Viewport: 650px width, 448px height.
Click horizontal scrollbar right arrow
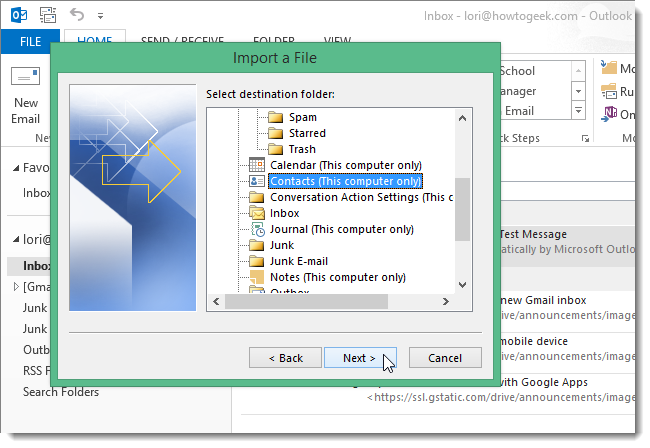click(446, 301)
